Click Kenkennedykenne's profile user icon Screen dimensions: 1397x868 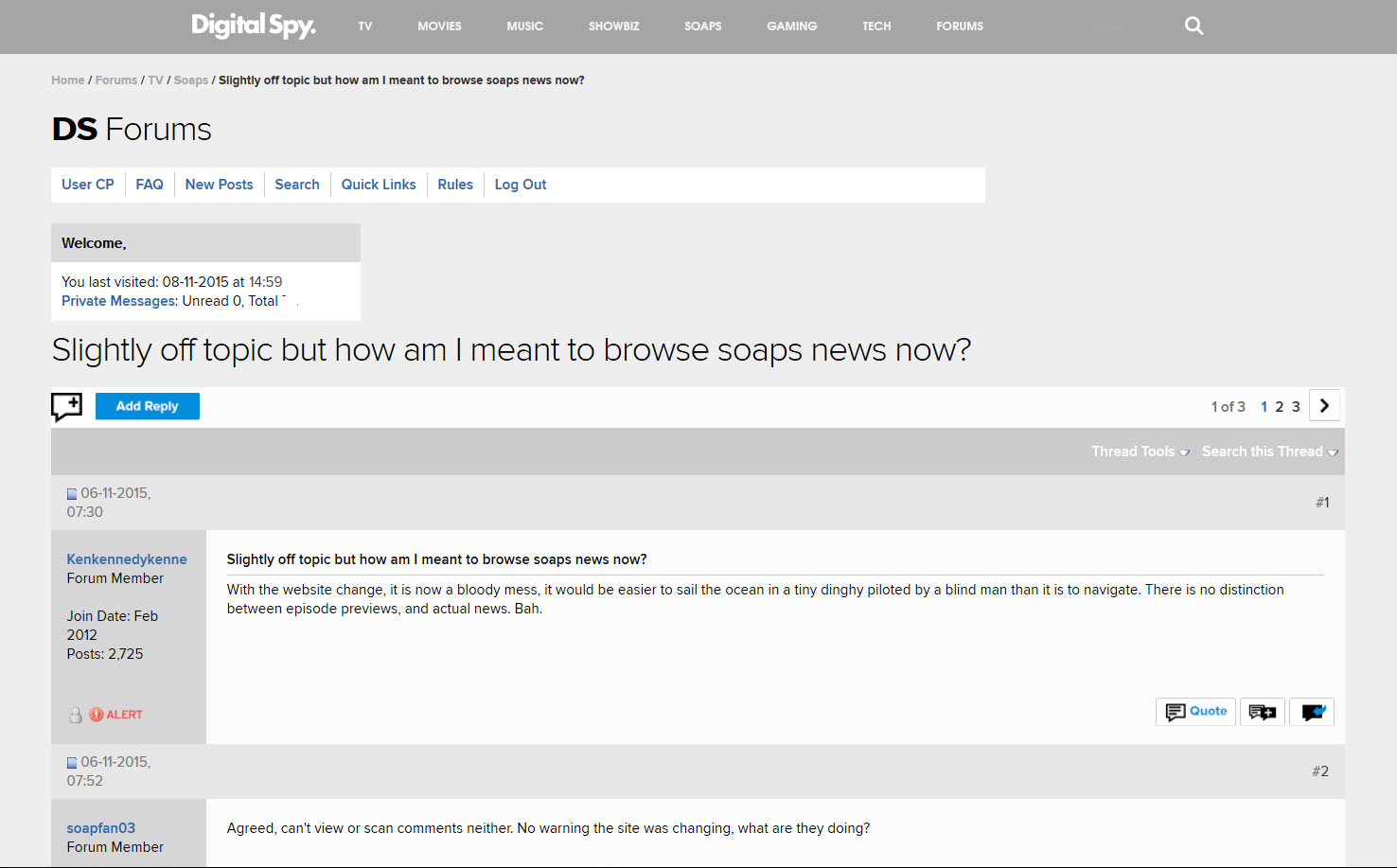[x=75, y=715]
